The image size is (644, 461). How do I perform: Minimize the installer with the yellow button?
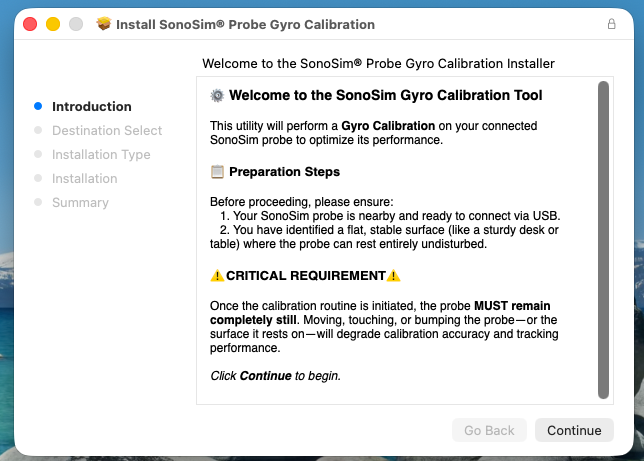click(53, 24)
